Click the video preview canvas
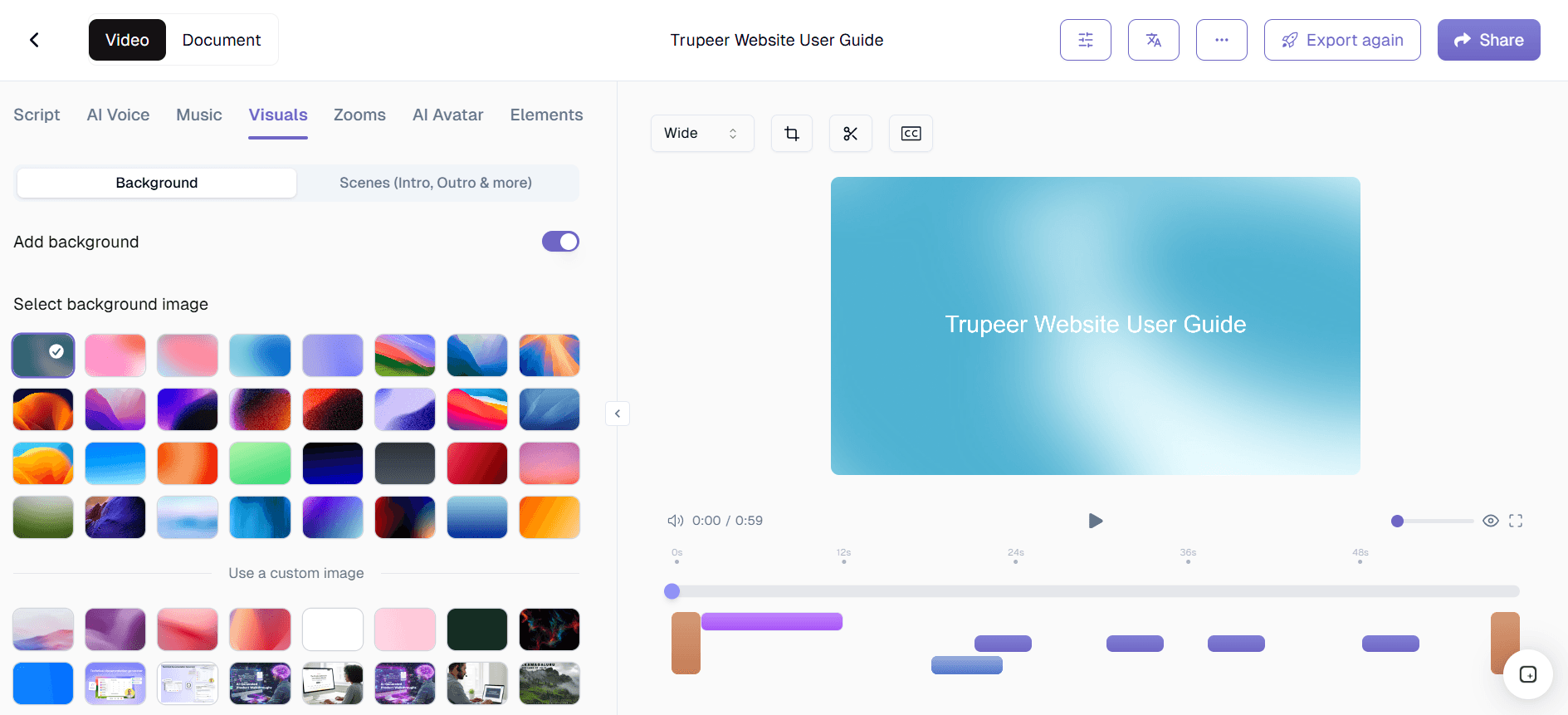1568x715 pixels. (x=1096, y=326)
